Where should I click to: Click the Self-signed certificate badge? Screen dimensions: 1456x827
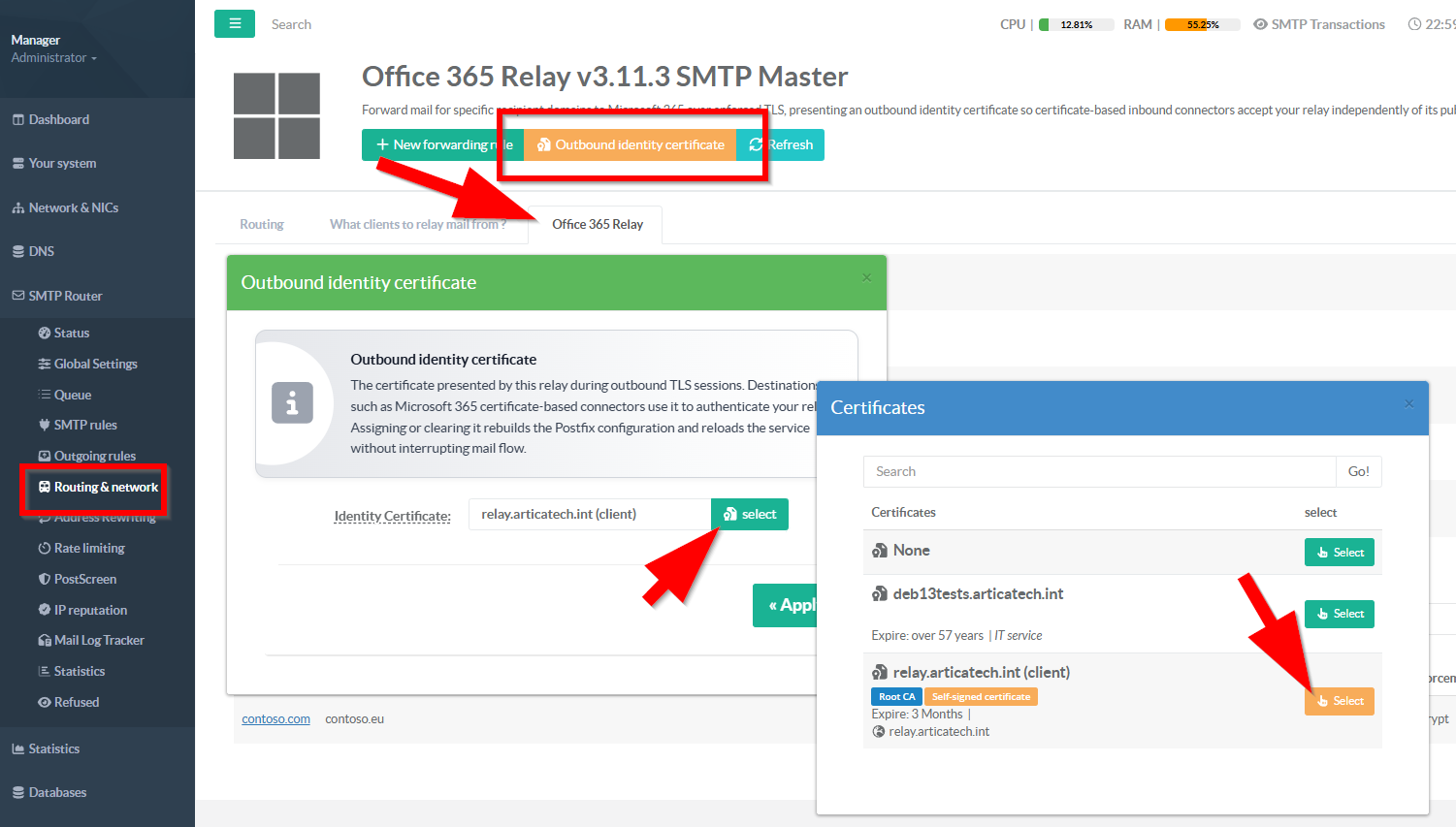pos(981,697)
